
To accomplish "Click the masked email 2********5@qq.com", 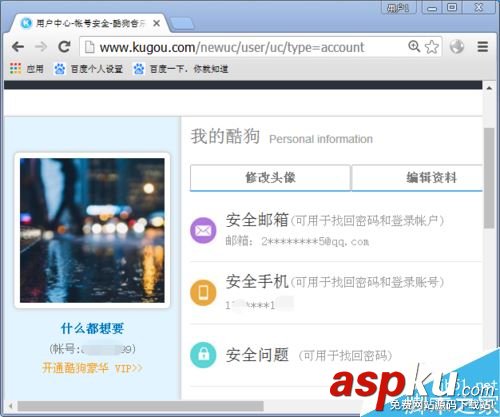I will coord(315,241).
